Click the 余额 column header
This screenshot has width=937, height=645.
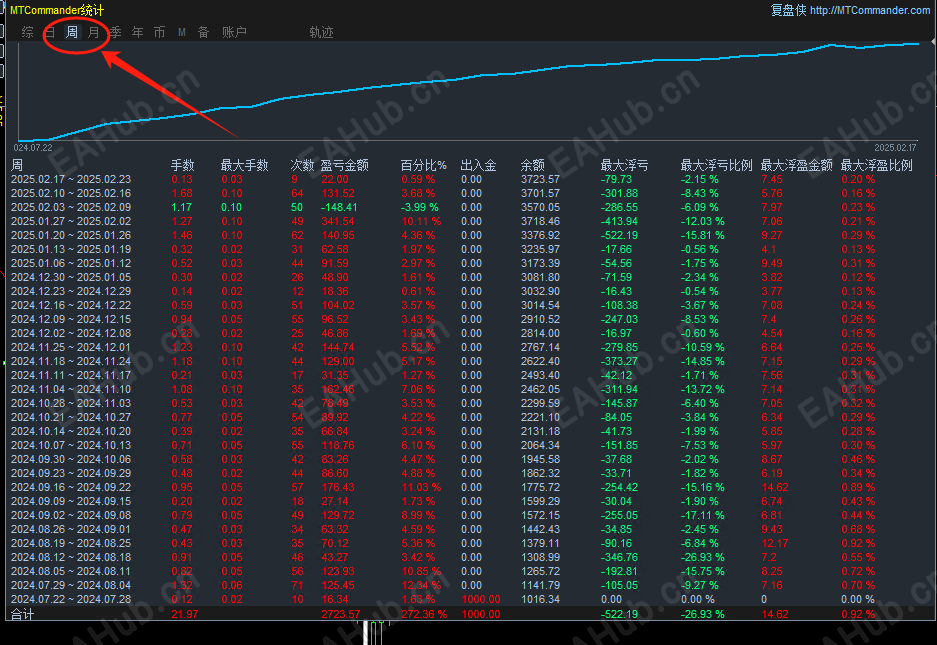pos(532,166)
